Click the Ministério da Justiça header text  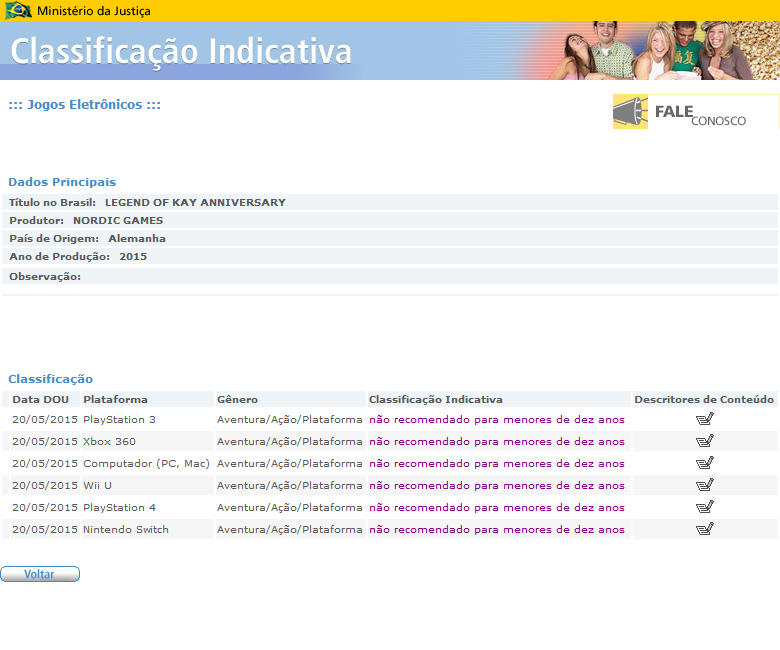pos(95,10)
